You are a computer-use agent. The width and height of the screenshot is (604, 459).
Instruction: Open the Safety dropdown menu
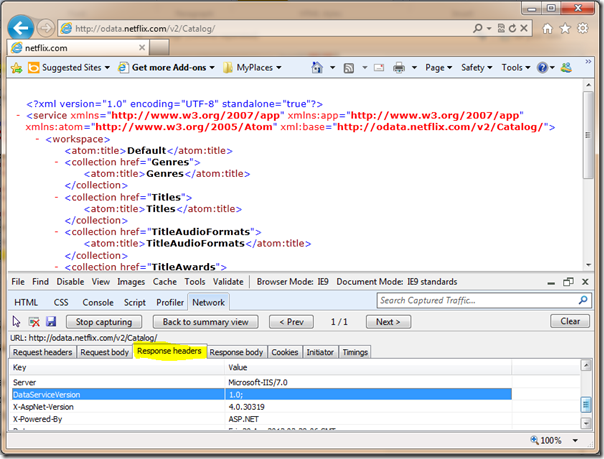(476, 68)
